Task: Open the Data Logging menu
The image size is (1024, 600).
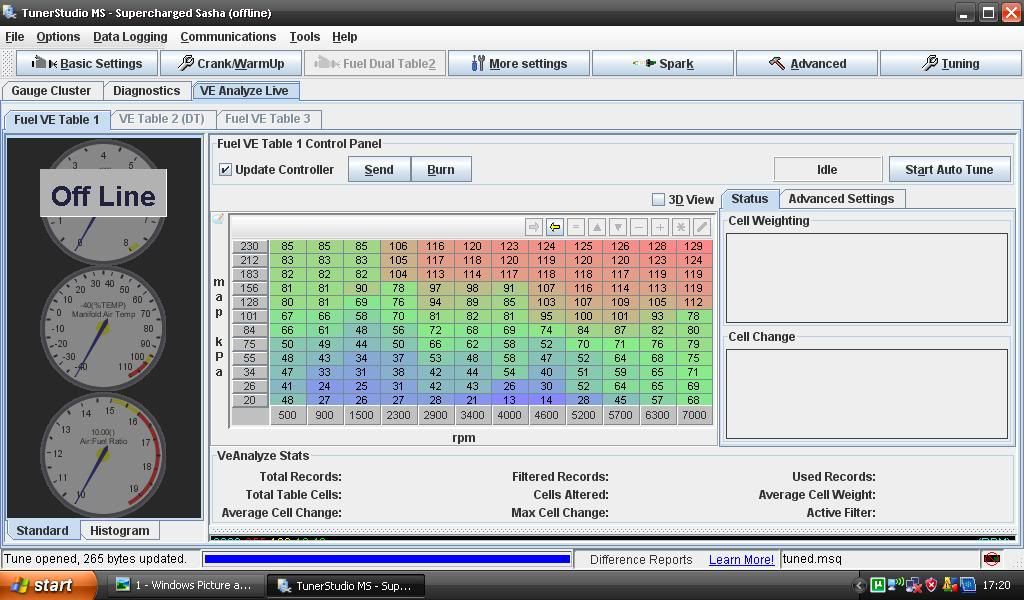Action: tap(130, 37)
